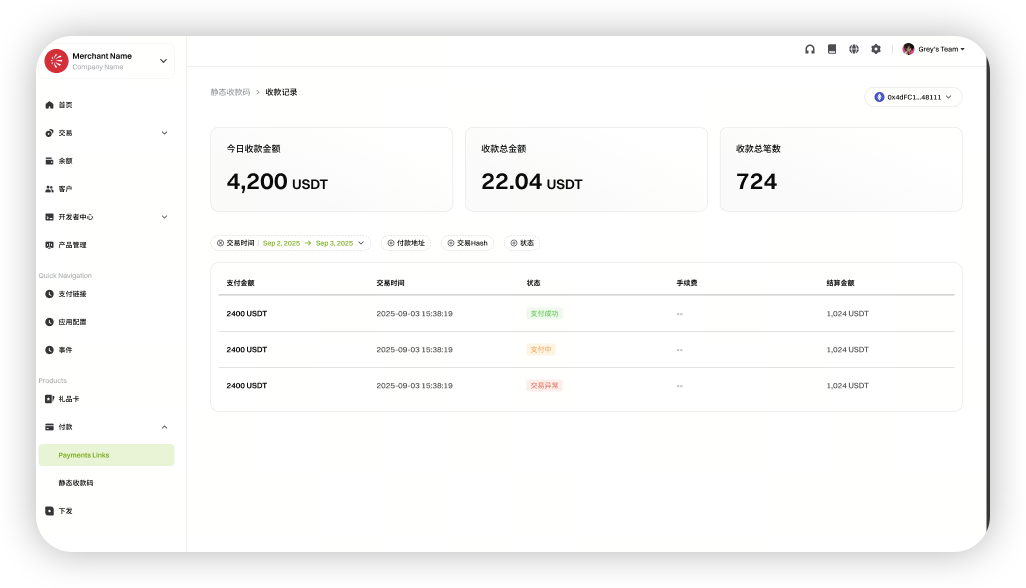Click the home icon beside 首页
This screenshot has width=1026, height=588.
[x=49, y=105]
